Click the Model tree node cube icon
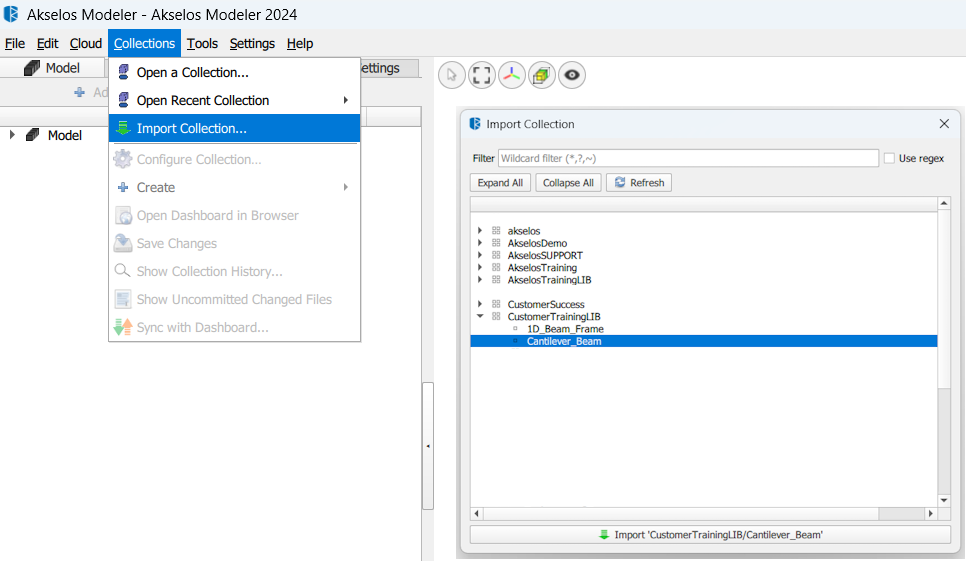Image resolution: width=966 pixels, height=561 pixels. click(x=33, y=135)
